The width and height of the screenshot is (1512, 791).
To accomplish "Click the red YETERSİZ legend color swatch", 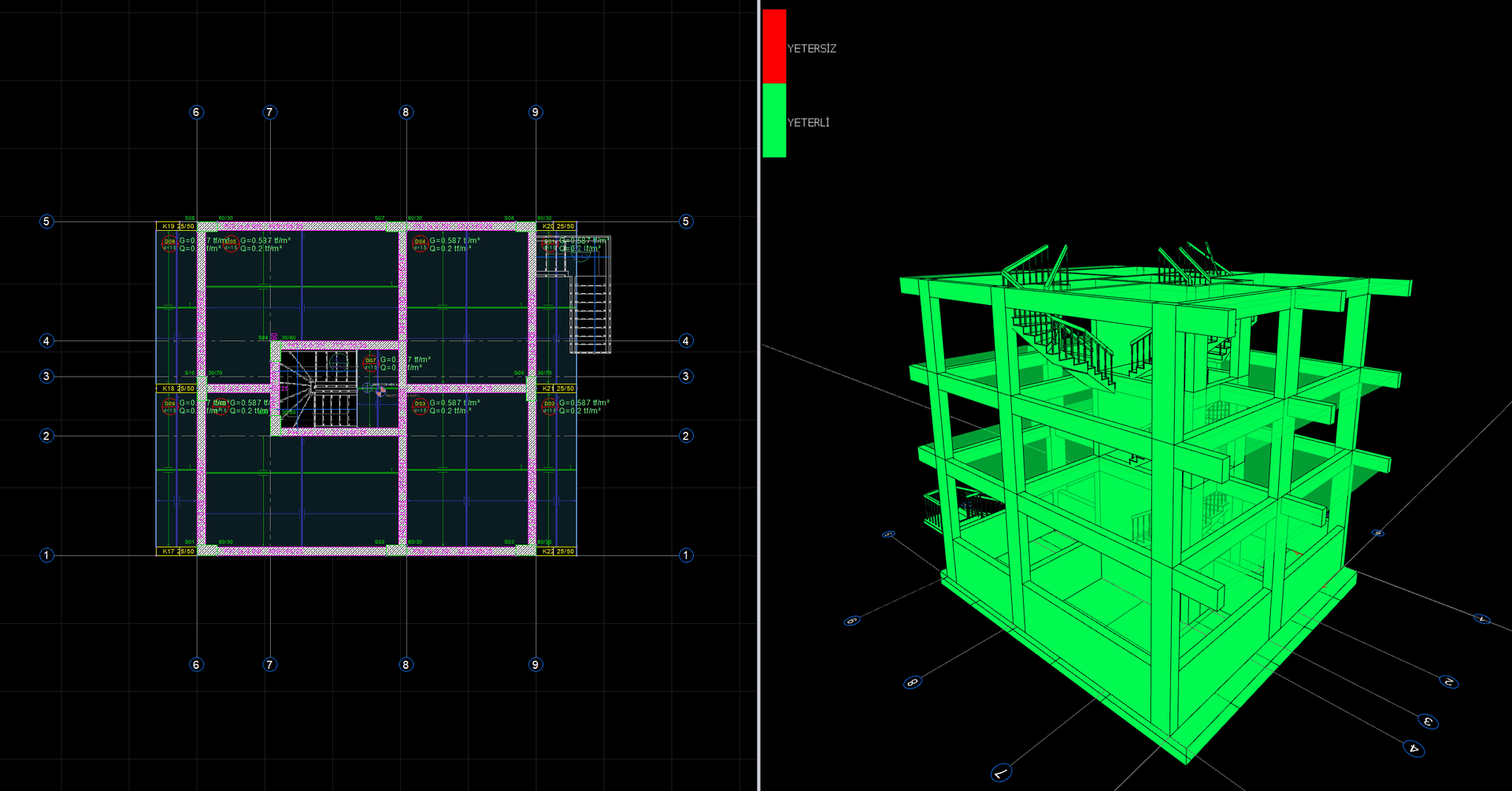I will (x=774, y=46).
